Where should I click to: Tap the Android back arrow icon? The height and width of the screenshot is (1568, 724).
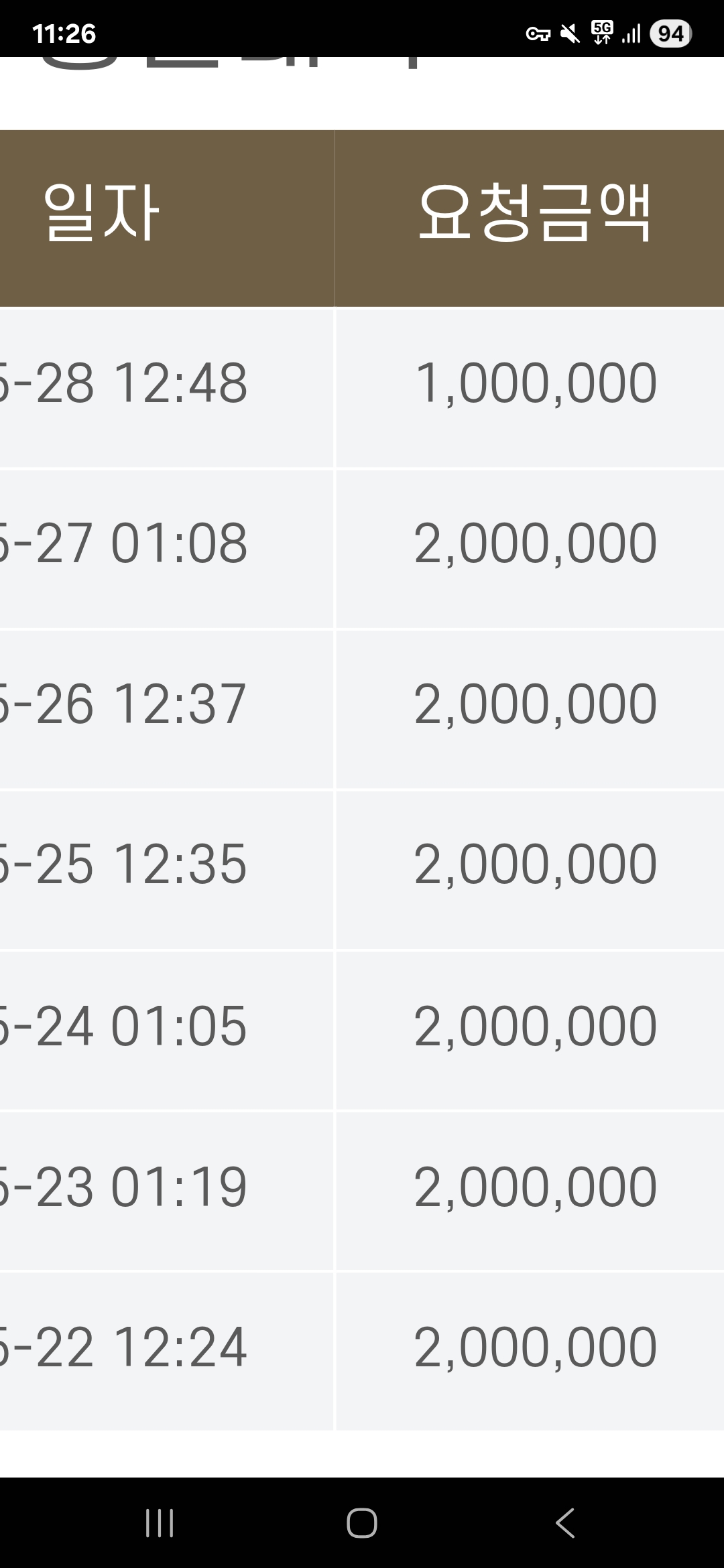(x=565, y=1522)
